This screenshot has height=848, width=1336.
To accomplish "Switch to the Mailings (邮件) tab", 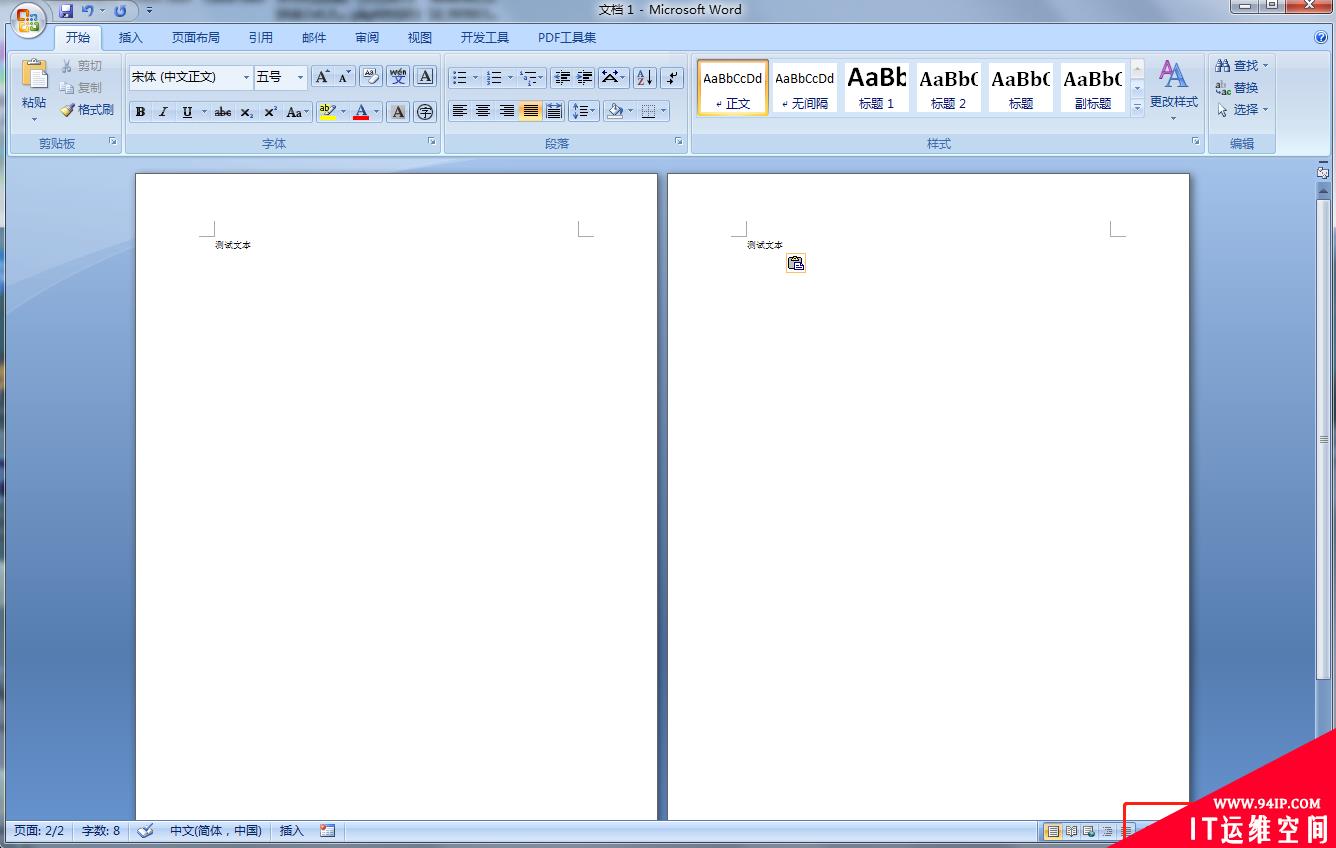I will point(314,38).
